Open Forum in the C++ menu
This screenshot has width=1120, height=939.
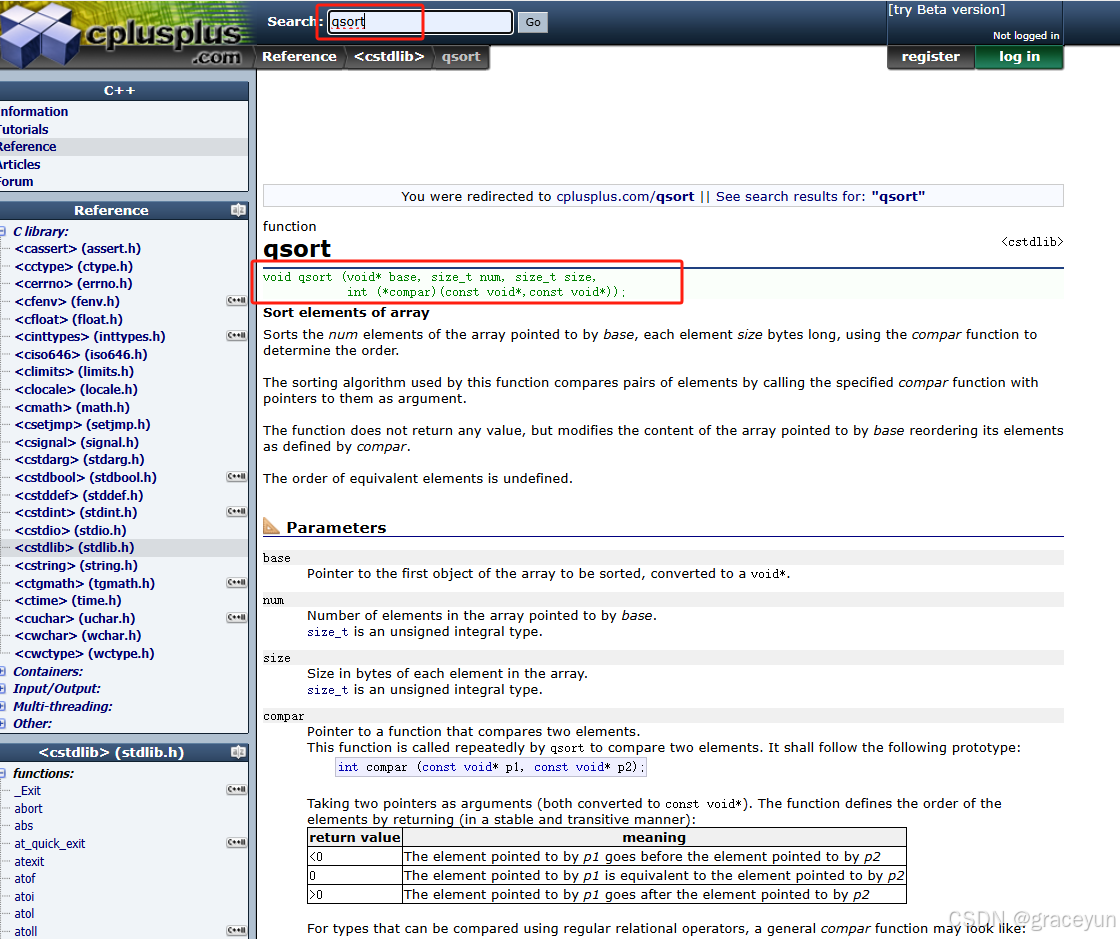tap(16, 181)
